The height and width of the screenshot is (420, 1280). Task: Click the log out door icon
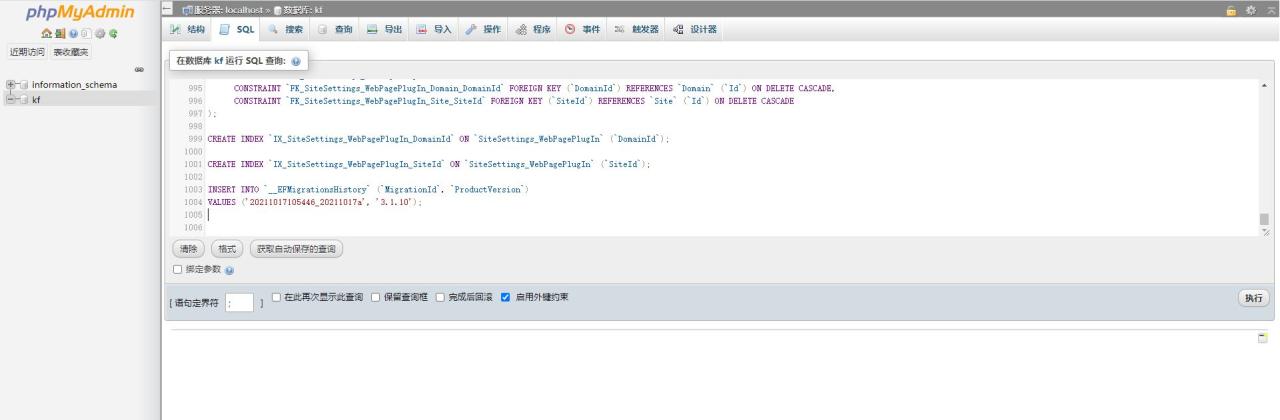[60, 33]
